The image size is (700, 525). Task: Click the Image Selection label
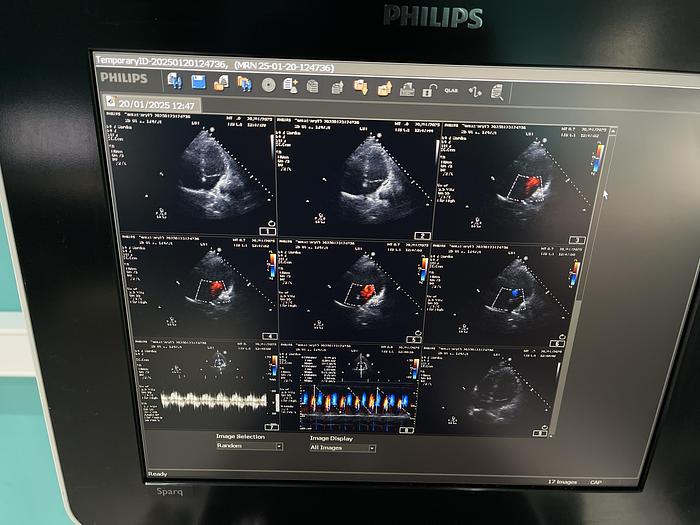[x=240, y=436]
